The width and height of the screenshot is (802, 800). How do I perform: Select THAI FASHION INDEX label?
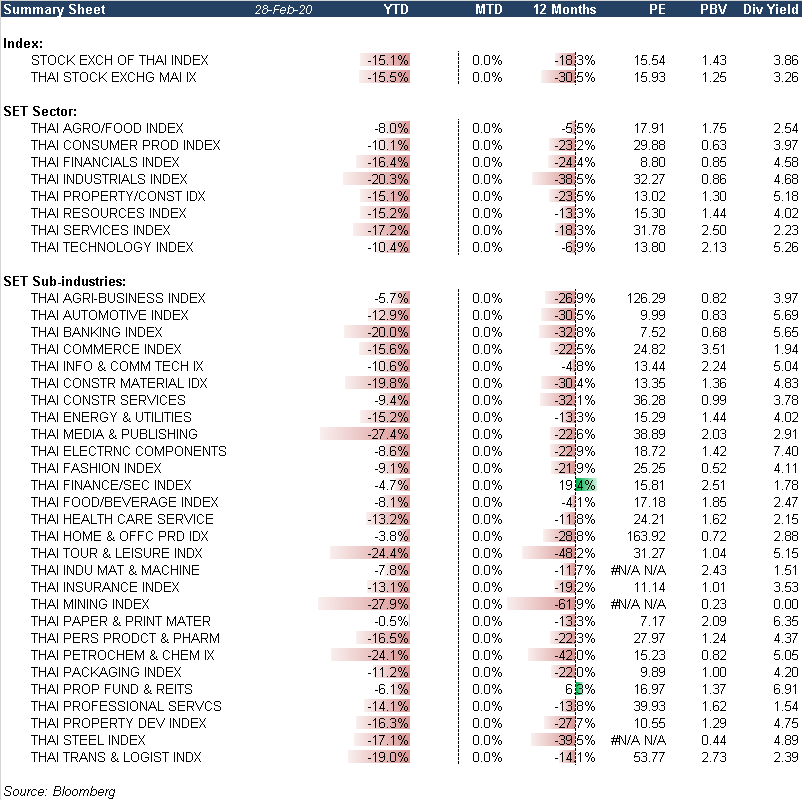point(96,468)
